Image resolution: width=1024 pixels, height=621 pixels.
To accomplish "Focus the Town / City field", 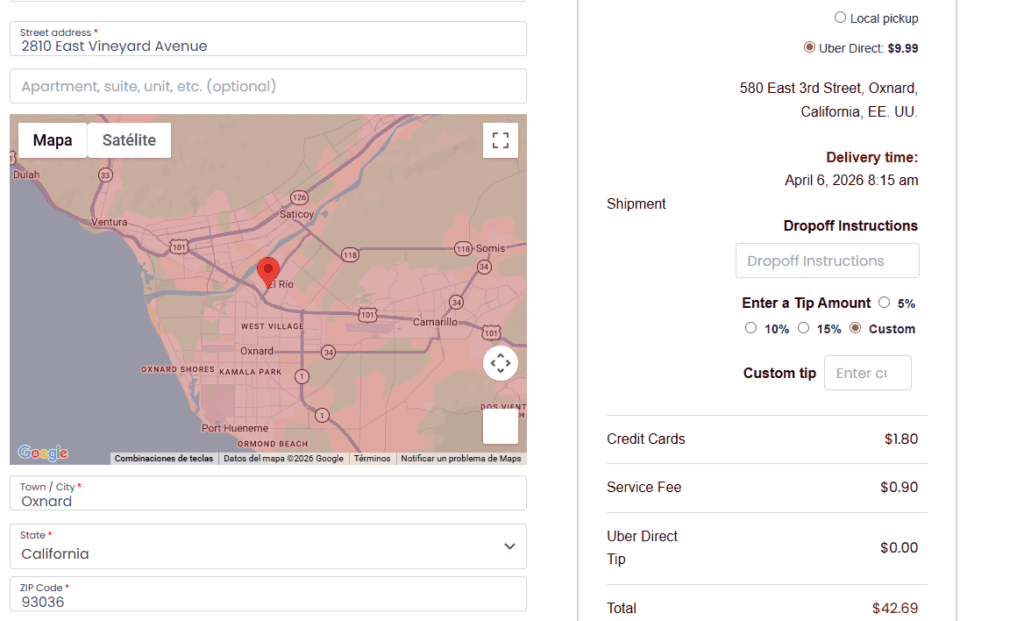I will [268, 494].
